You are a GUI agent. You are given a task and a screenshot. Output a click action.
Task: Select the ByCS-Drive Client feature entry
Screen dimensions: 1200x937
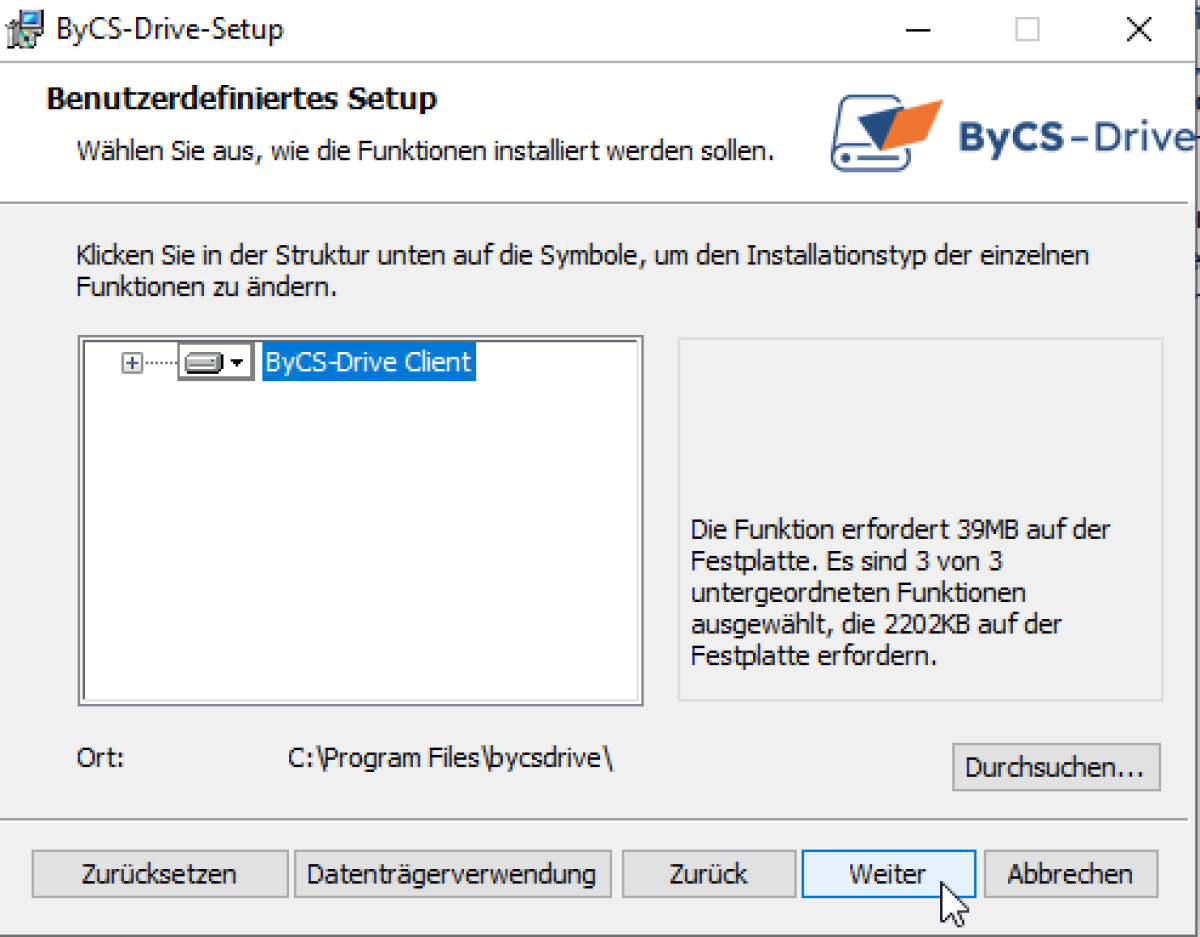367,362
